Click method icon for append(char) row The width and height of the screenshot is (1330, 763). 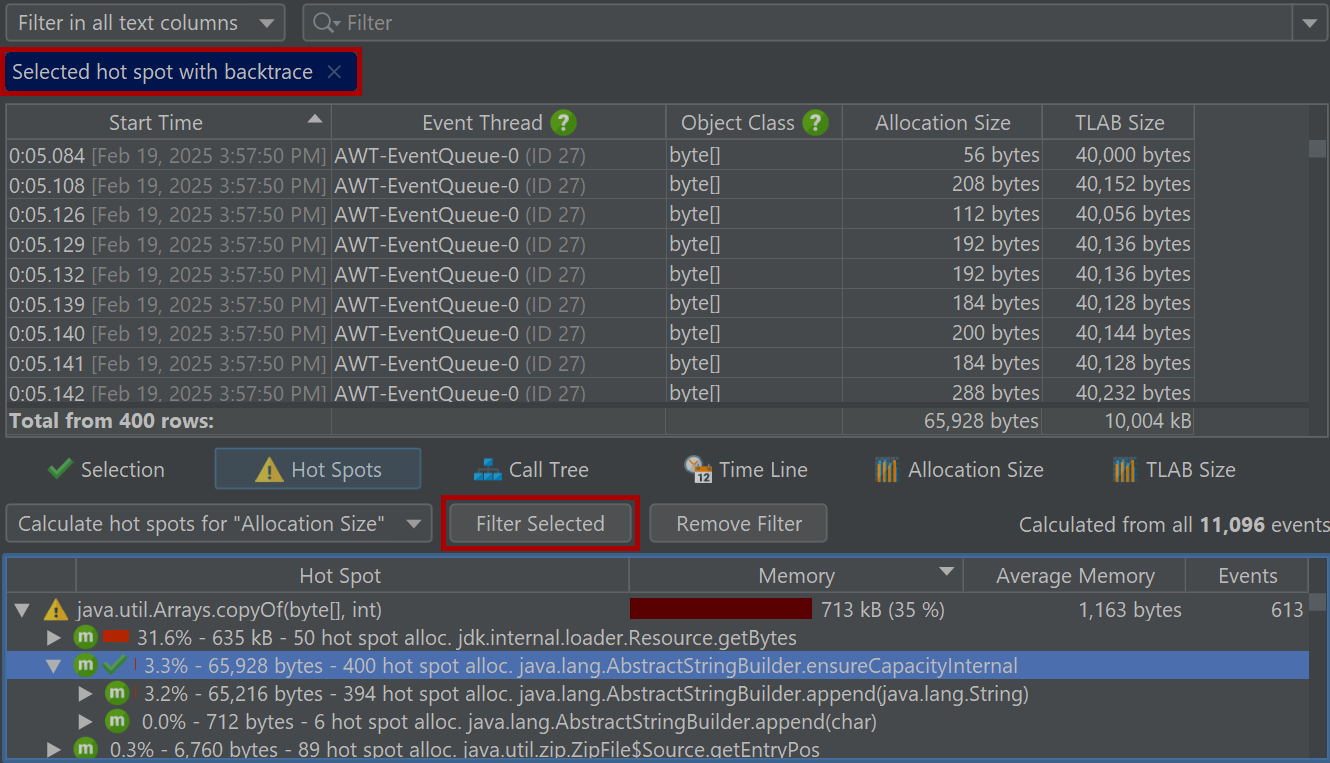pyautogui.click(x=117, y=721)
